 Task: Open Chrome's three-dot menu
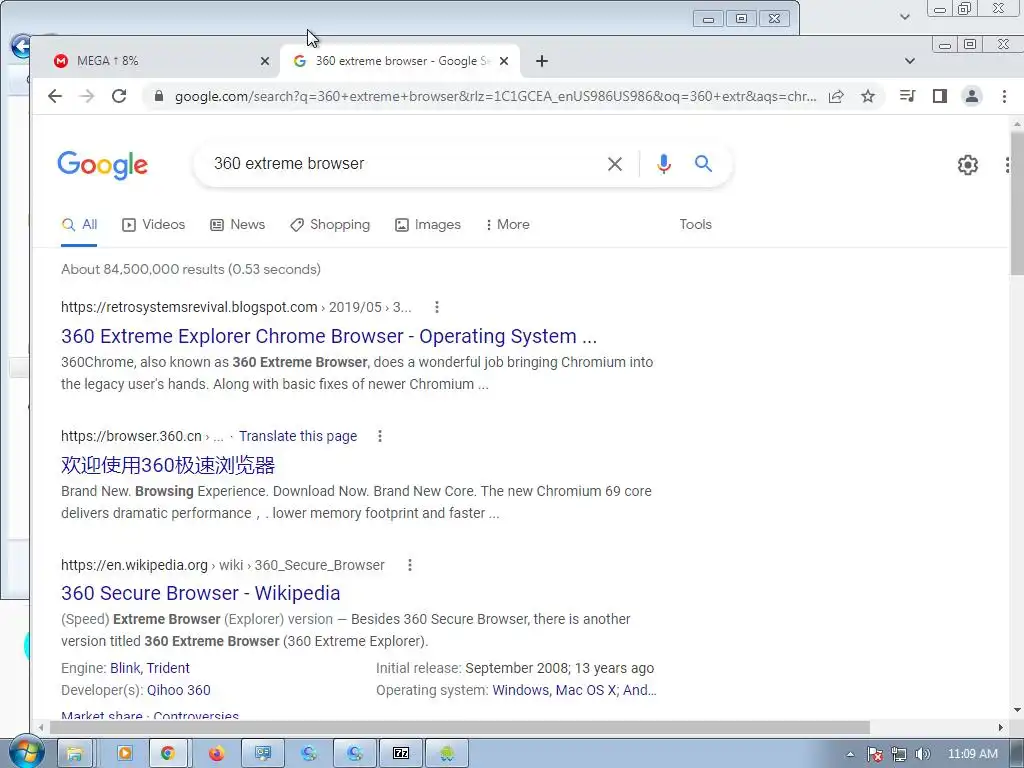pyautogui.click(x=1004, y=96)
